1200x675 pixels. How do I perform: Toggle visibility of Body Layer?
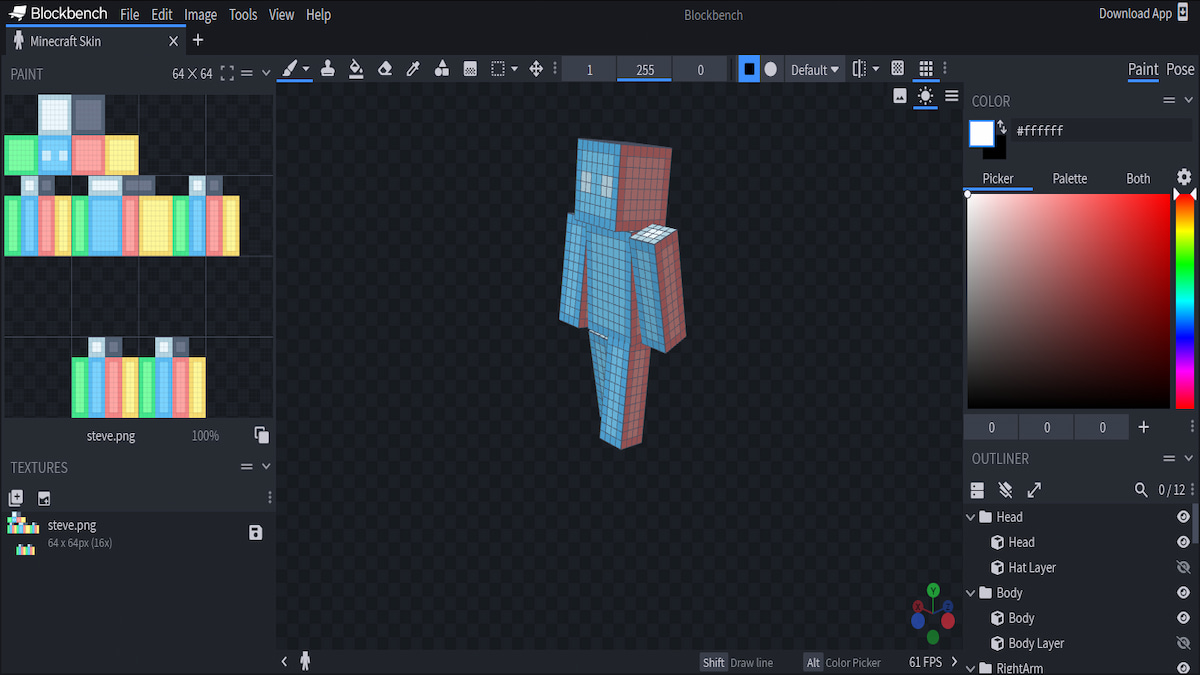[x=1184, y=643]
